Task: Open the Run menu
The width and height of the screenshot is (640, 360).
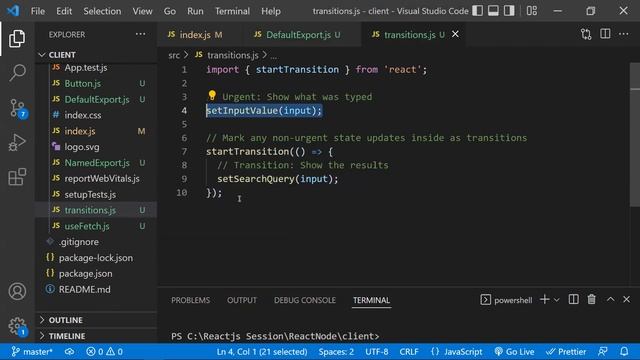Action: pos(195,11)
